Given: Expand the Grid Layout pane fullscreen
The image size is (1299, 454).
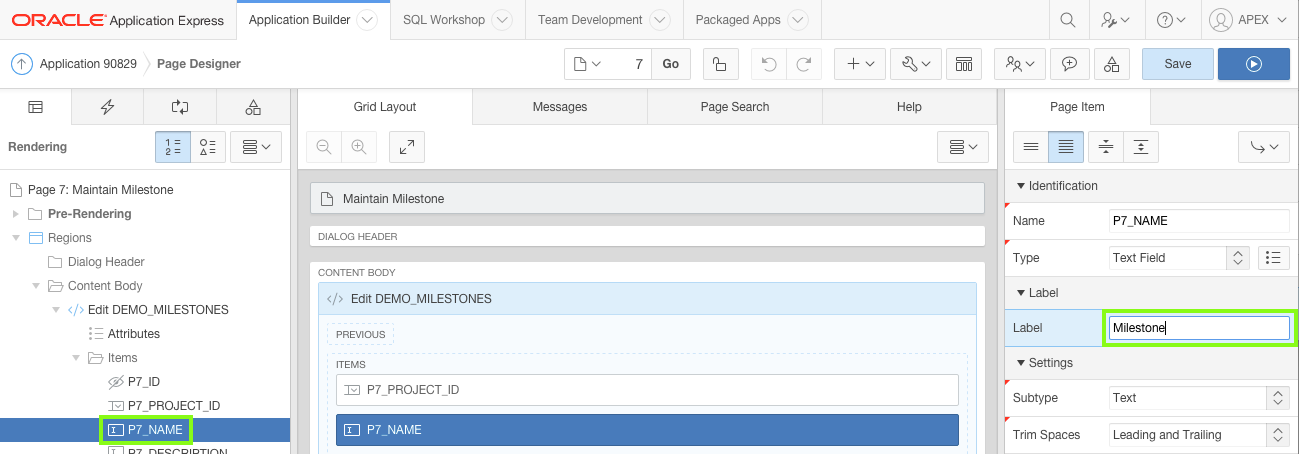Looking at the screenshot, I should (x=407, y=147).
